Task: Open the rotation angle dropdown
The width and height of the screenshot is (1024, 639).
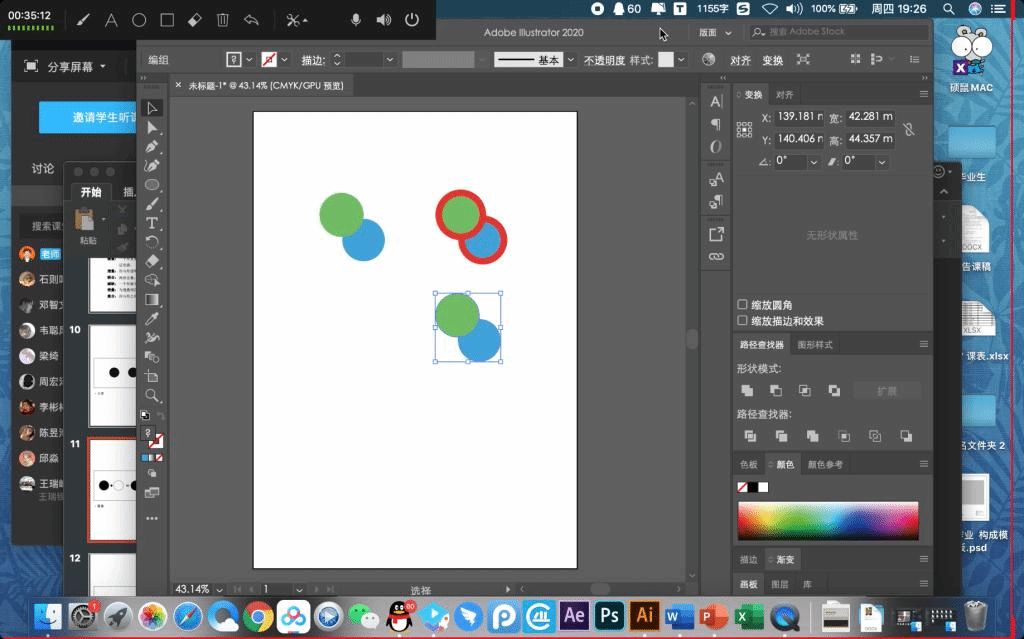Action: click(x=813, y=161)
